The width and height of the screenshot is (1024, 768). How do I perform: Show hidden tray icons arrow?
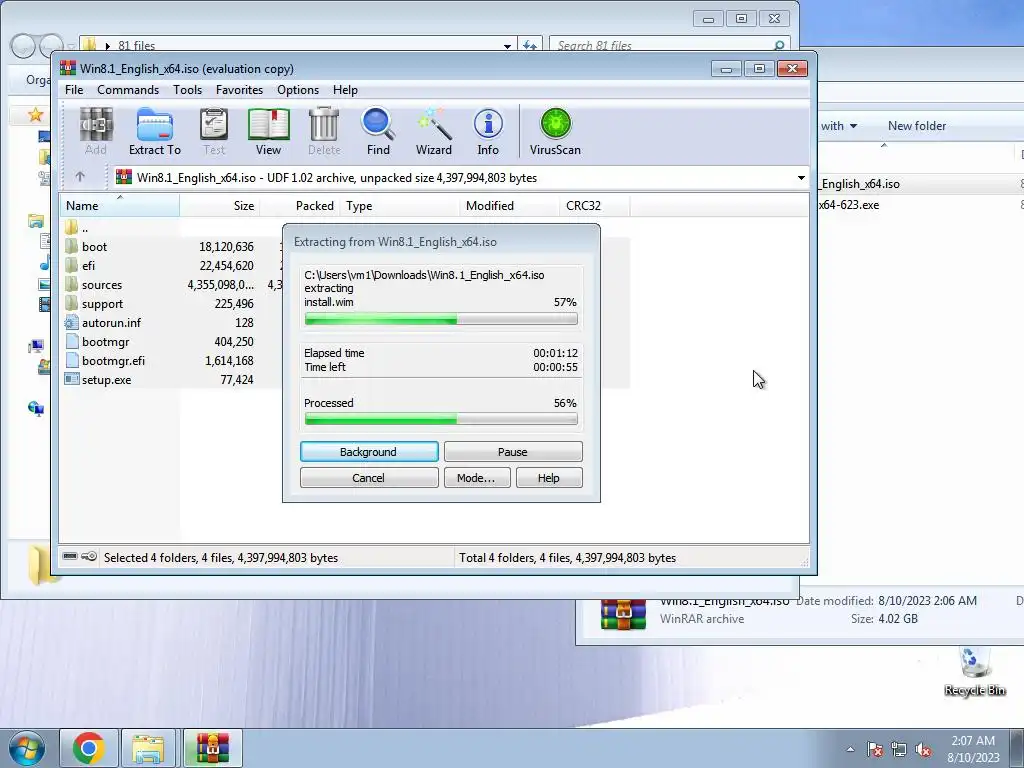pos(850,749)
